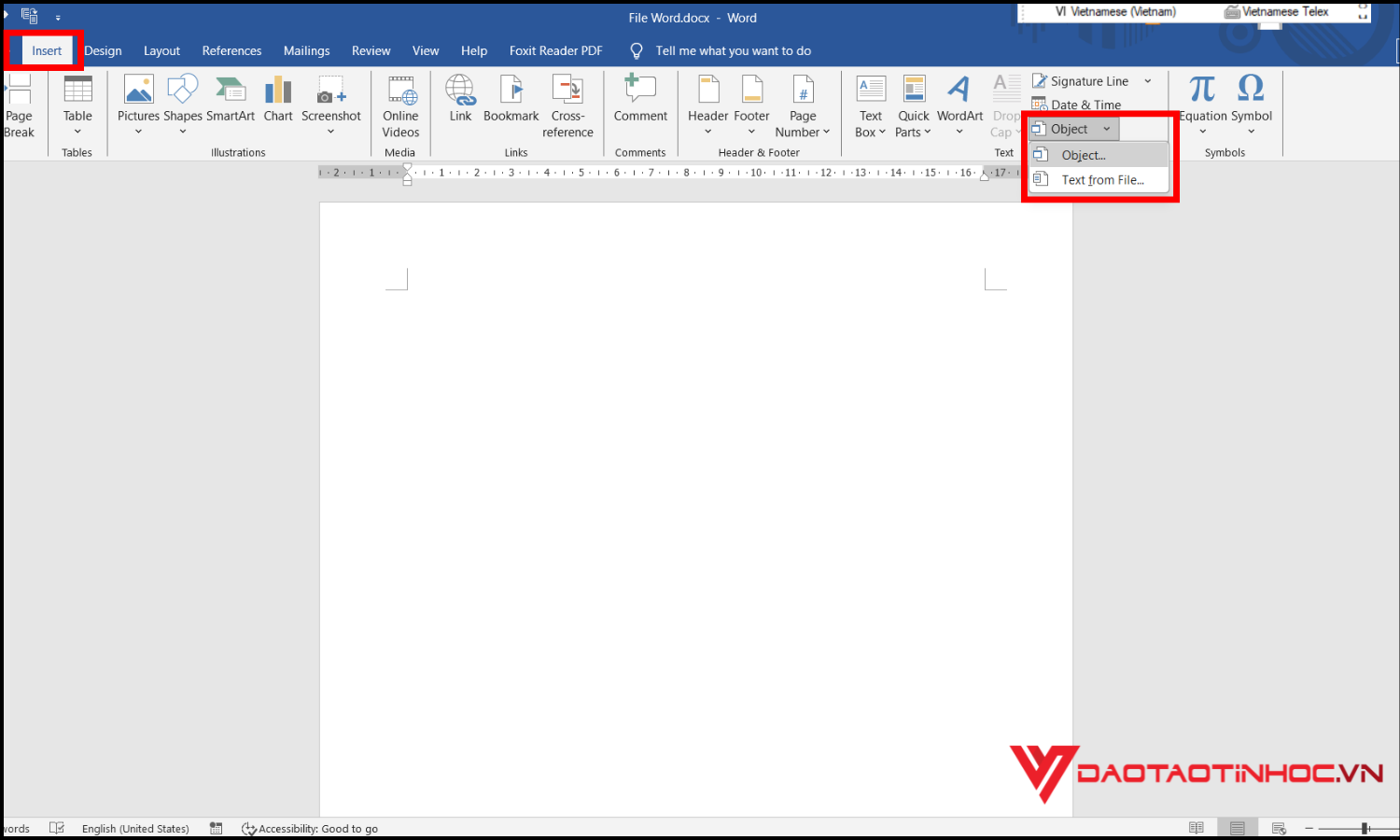Insert a new Comment
The height and width of the screenshot is (840, 1400).
coord(640,100)
